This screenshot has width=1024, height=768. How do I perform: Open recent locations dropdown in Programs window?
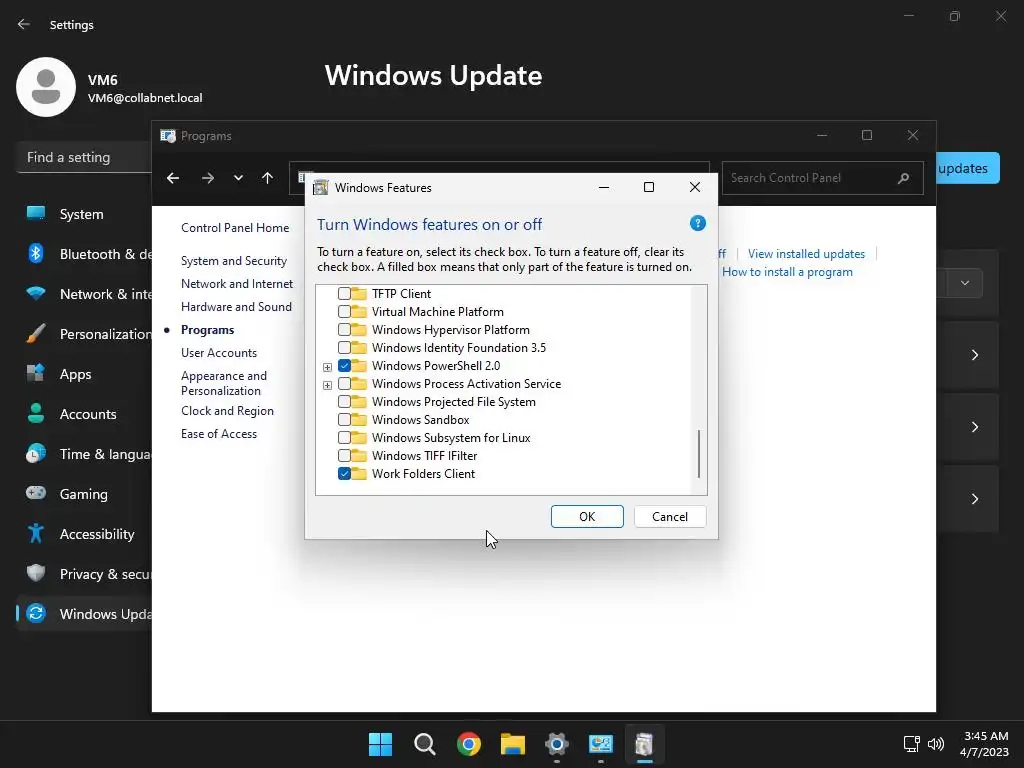238,178
